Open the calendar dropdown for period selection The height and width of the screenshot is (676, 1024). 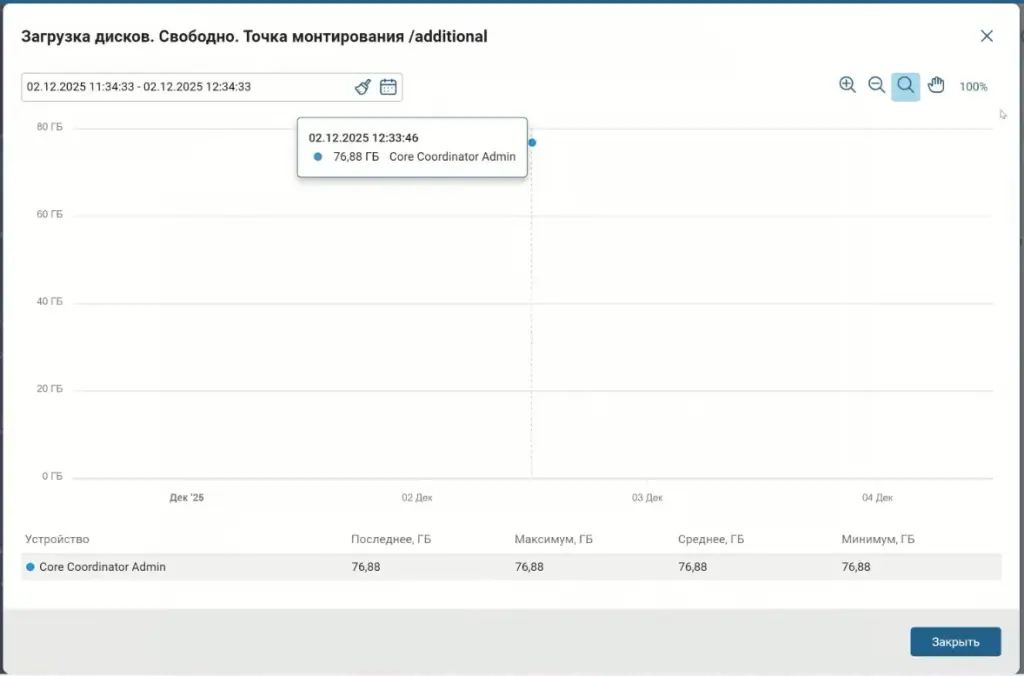pyautogui.click(x=388, y=87)
